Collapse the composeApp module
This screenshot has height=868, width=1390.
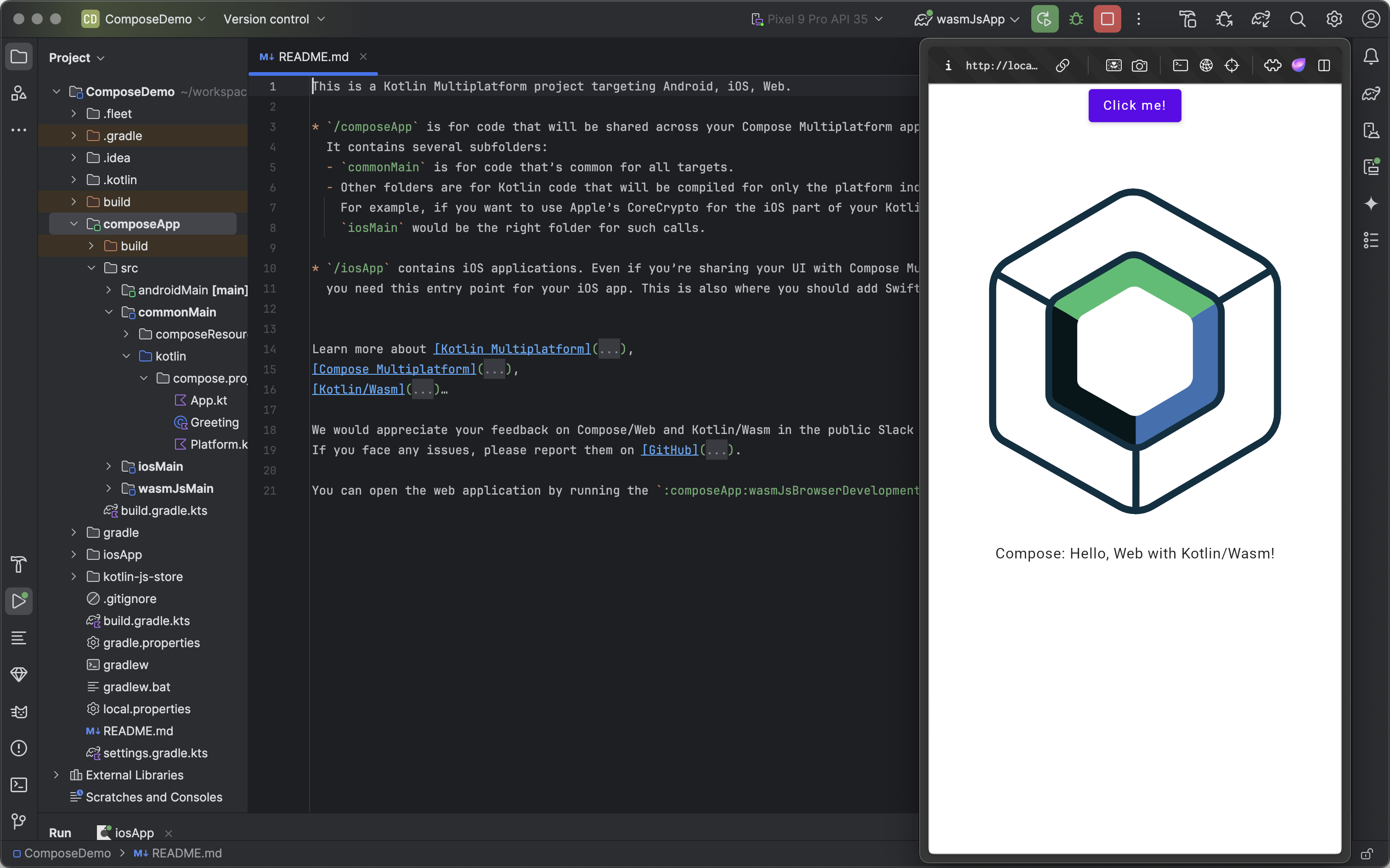click(x=73, y=224)
